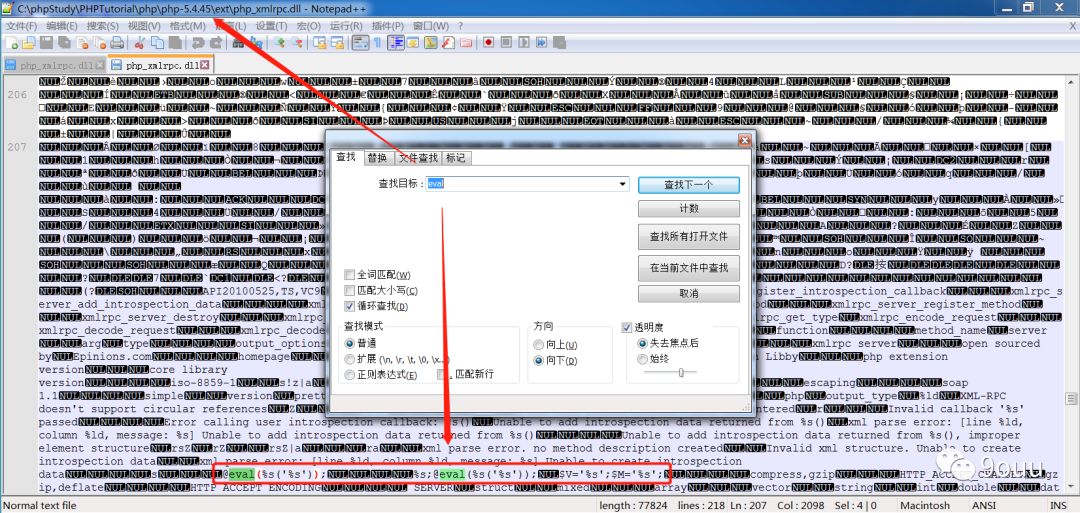Cut selection with scissors icon

click(x=139, y=43)
